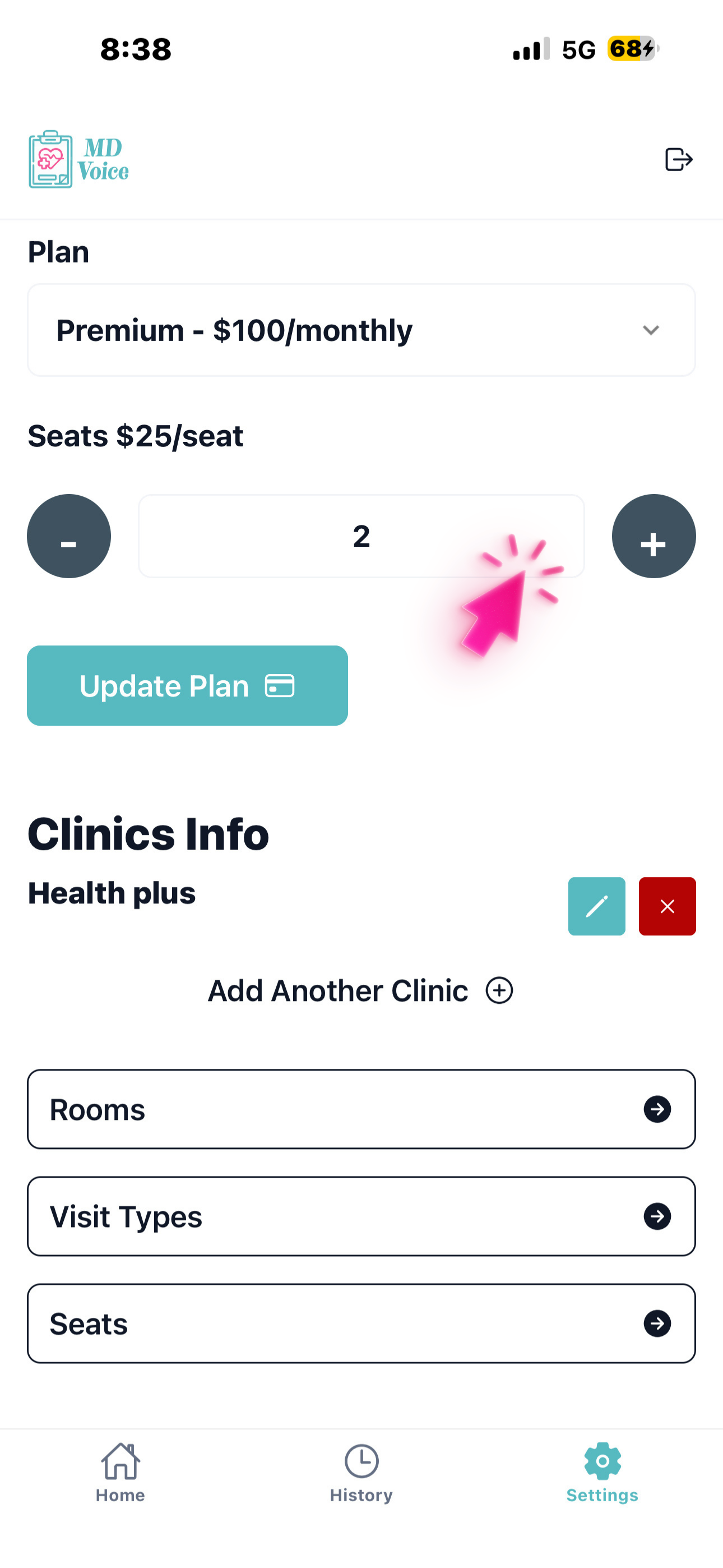Focus the seats quantity input field
Viewport: 723px width, 1568px height.
pyautogui.click(x=360, y=536)
